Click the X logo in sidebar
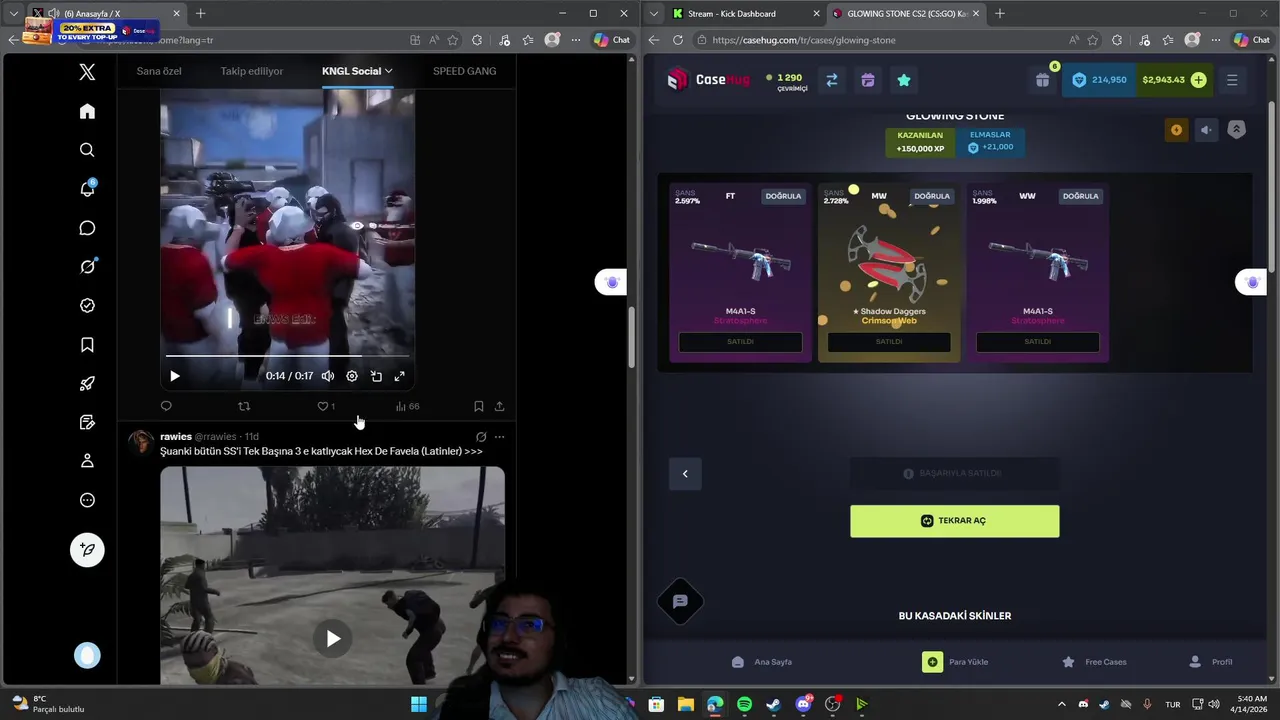The image size is (1280, 720). [87, 72]
